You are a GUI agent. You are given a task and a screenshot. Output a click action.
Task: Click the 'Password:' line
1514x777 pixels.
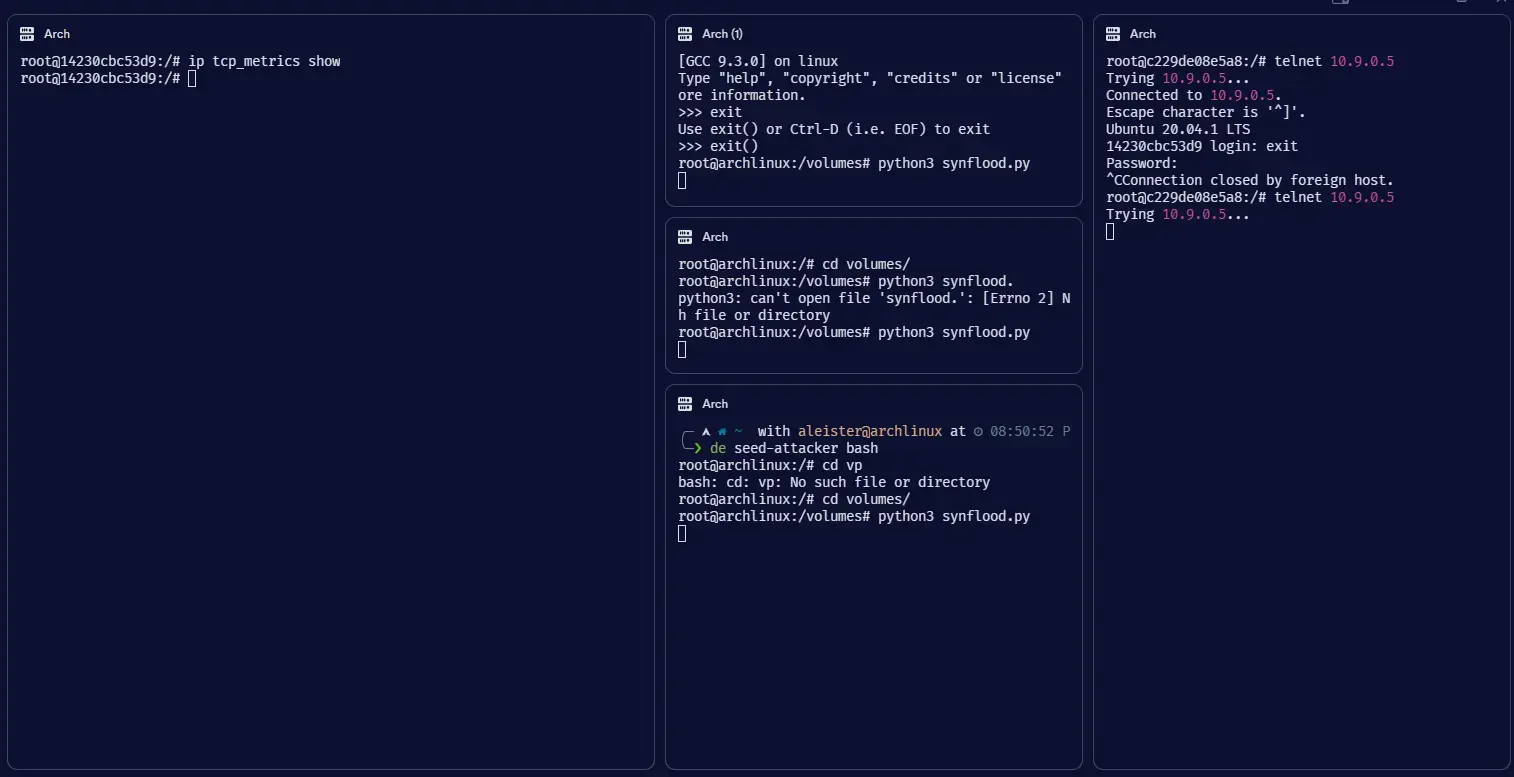click(1142, 163)
